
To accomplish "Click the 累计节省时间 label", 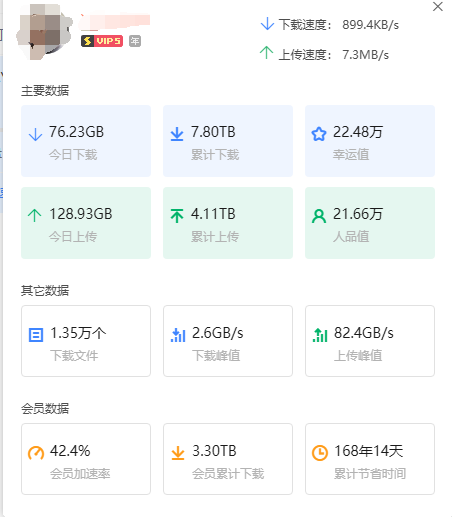I will pos(370,474).
